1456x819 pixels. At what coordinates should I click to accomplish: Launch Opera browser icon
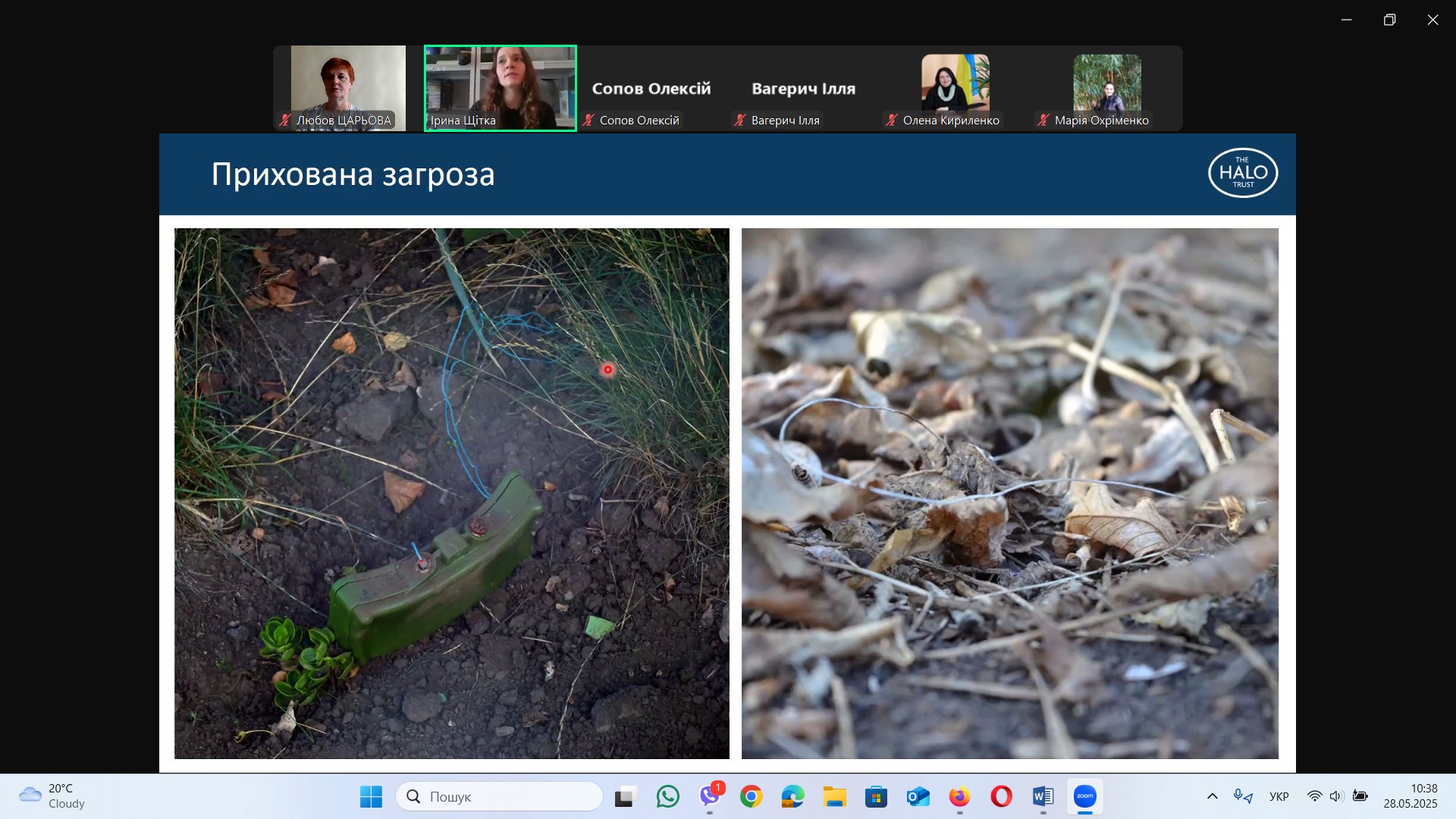pyautogui.click(x=1001, y=796)
